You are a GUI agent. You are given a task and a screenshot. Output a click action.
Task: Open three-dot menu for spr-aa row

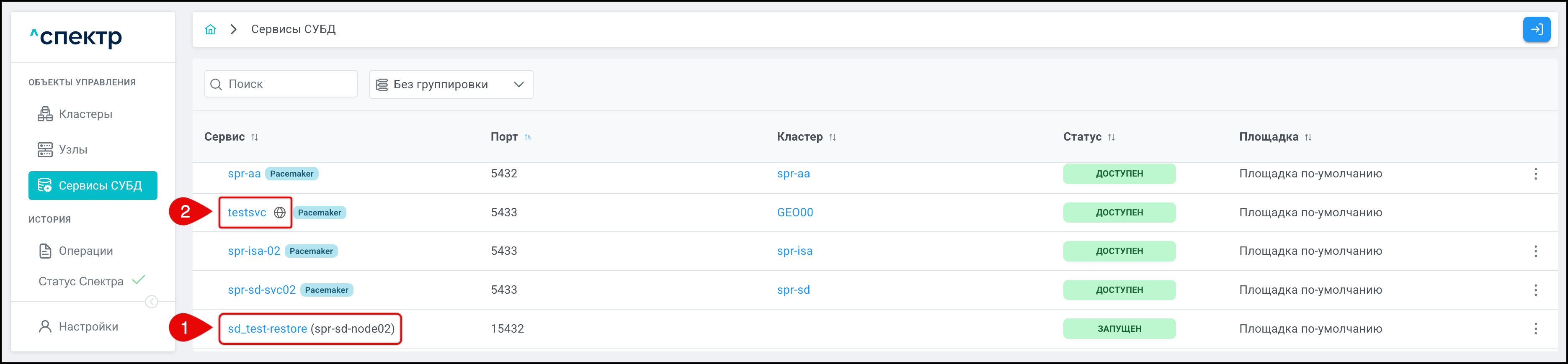(x=1535, y=174)
